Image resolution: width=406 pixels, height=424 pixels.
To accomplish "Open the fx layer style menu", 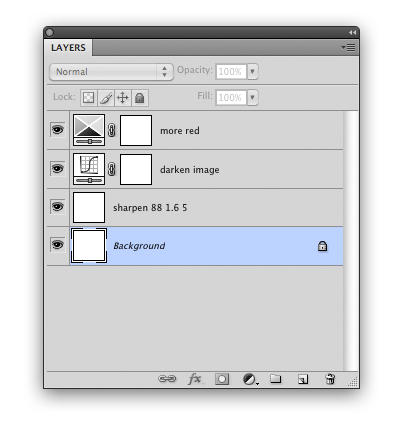I will click(x=195, y=379).
